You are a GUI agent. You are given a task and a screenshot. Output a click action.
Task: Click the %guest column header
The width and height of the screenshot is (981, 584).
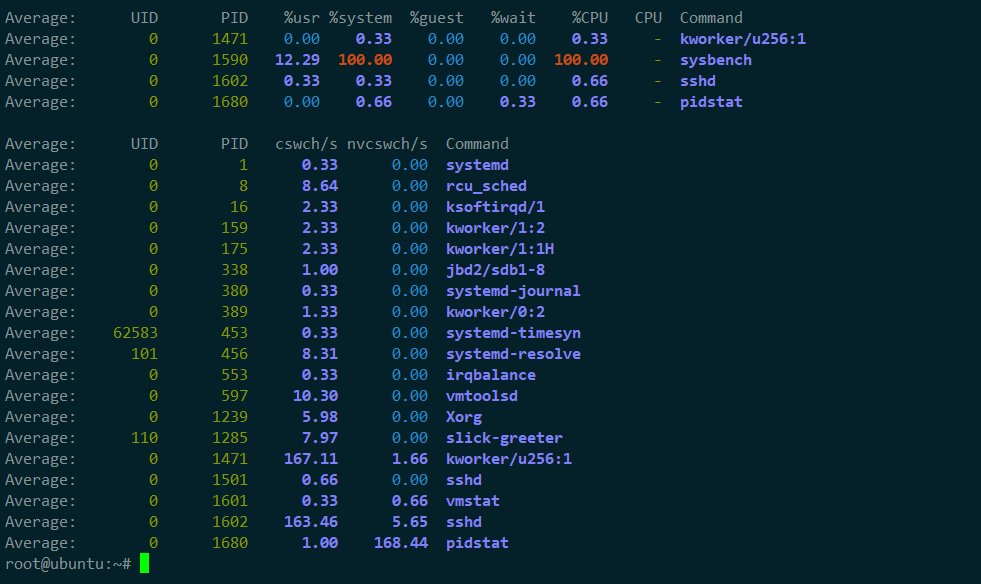click(436, 18)
